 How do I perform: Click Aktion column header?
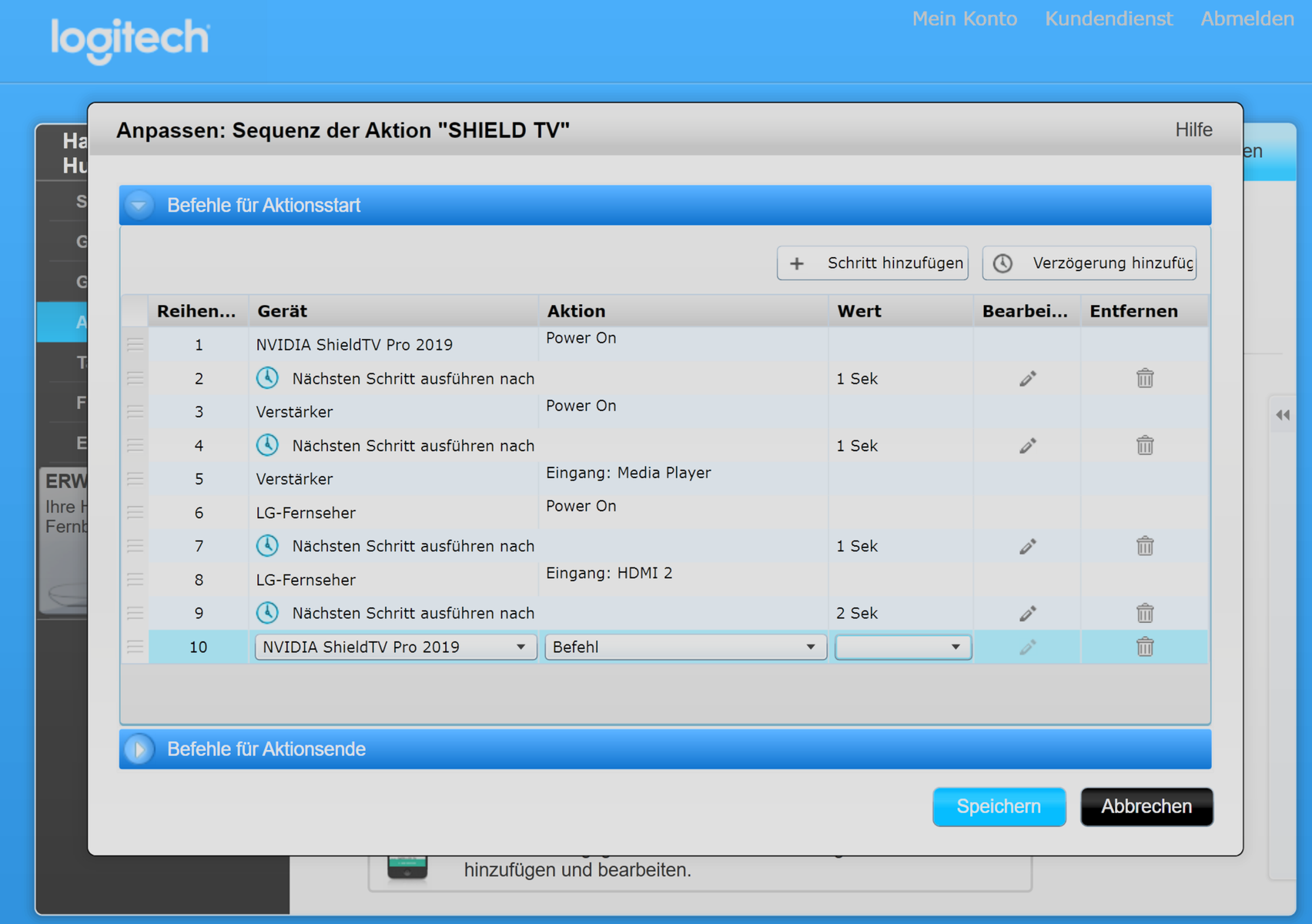point(684,311)
